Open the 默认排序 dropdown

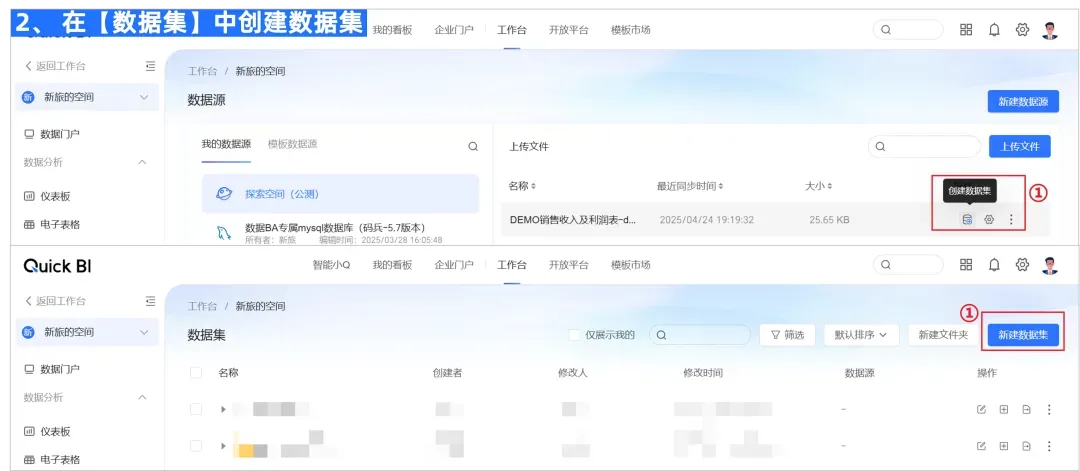861,335
